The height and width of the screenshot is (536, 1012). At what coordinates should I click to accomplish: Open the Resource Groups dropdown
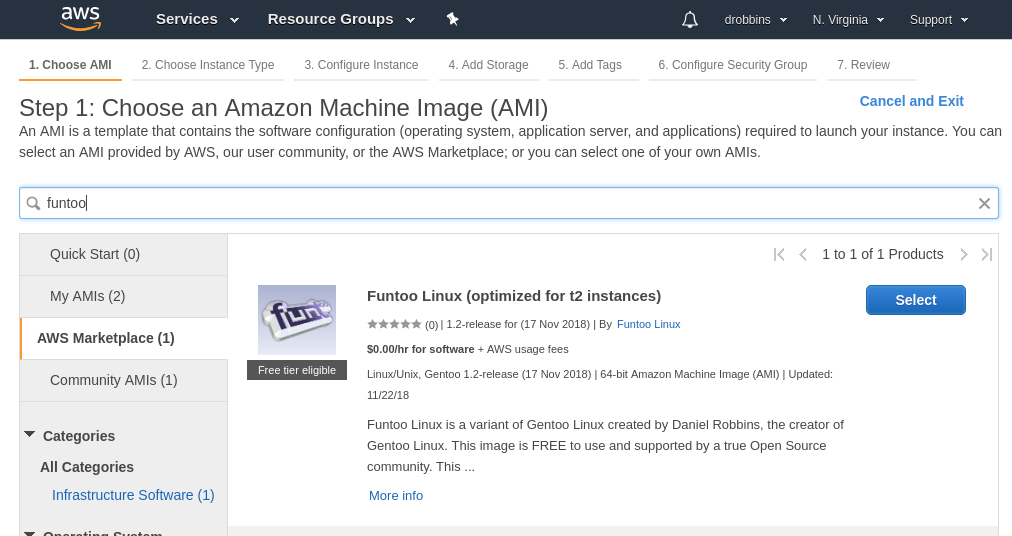pos(341,19)
